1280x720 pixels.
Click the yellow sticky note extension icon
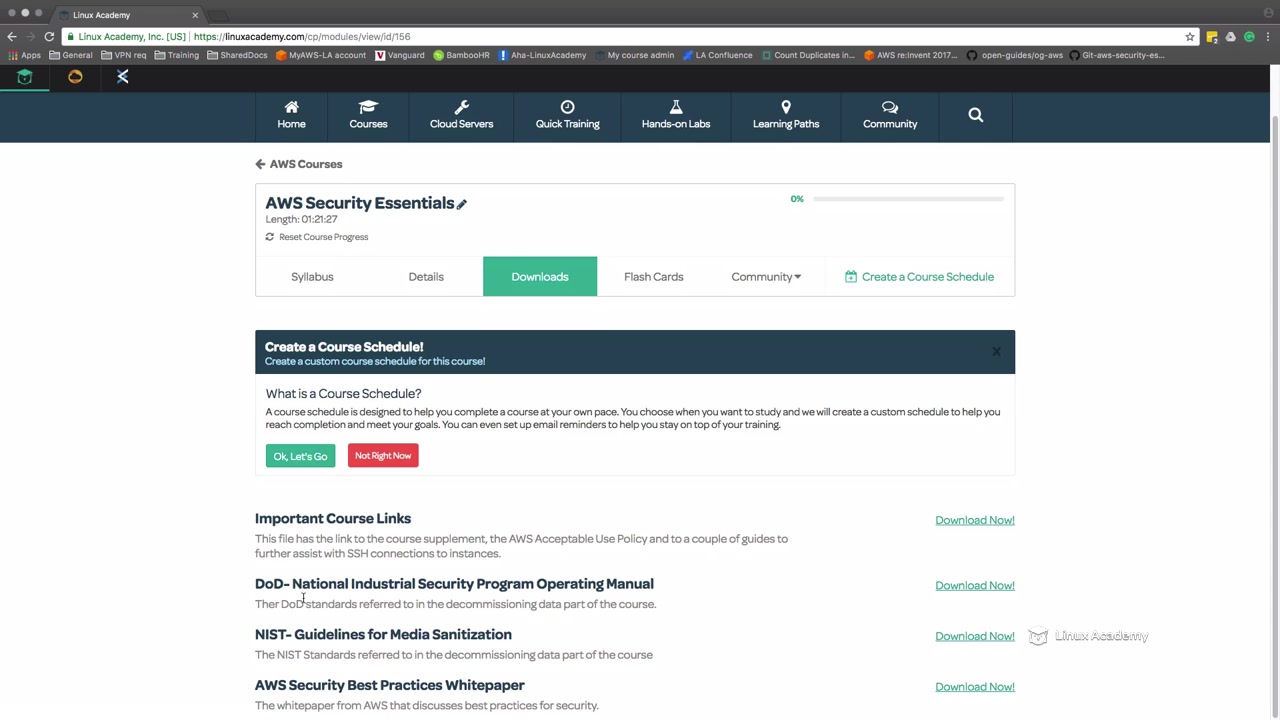coord(1212,36)
